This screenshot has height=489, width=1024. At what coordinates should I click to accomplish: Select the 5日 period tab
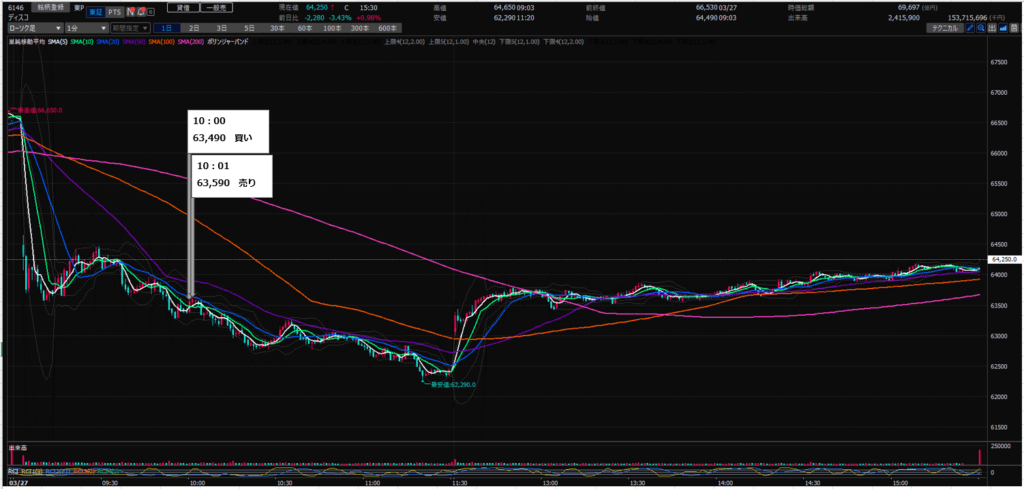(x=248, y=28)
